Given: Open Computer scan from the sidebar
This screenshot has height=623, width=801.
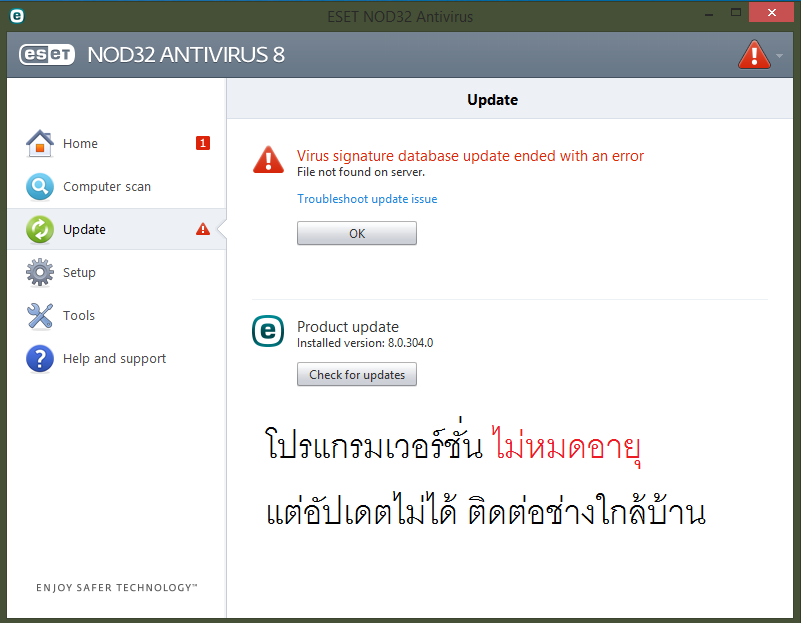Looking at the screenshot, I should coord(116,186).
